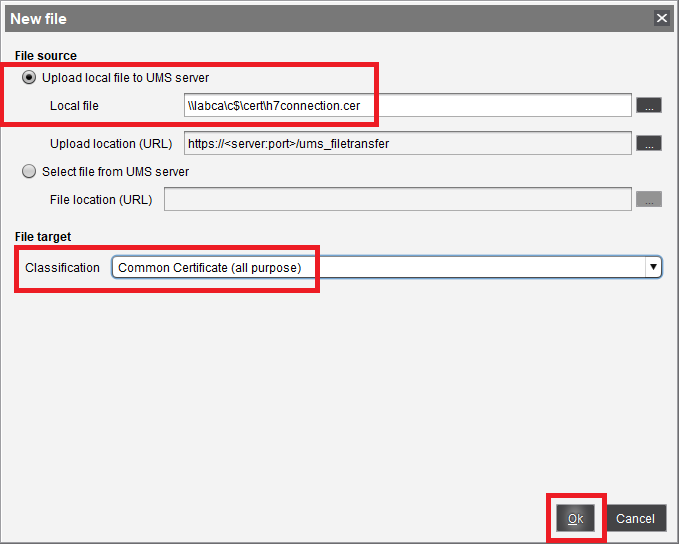Image resolution: width=679 pixels, height=544 pixels.
Task: Choose "Select file from UMS server" radio option
Action: 29,171
